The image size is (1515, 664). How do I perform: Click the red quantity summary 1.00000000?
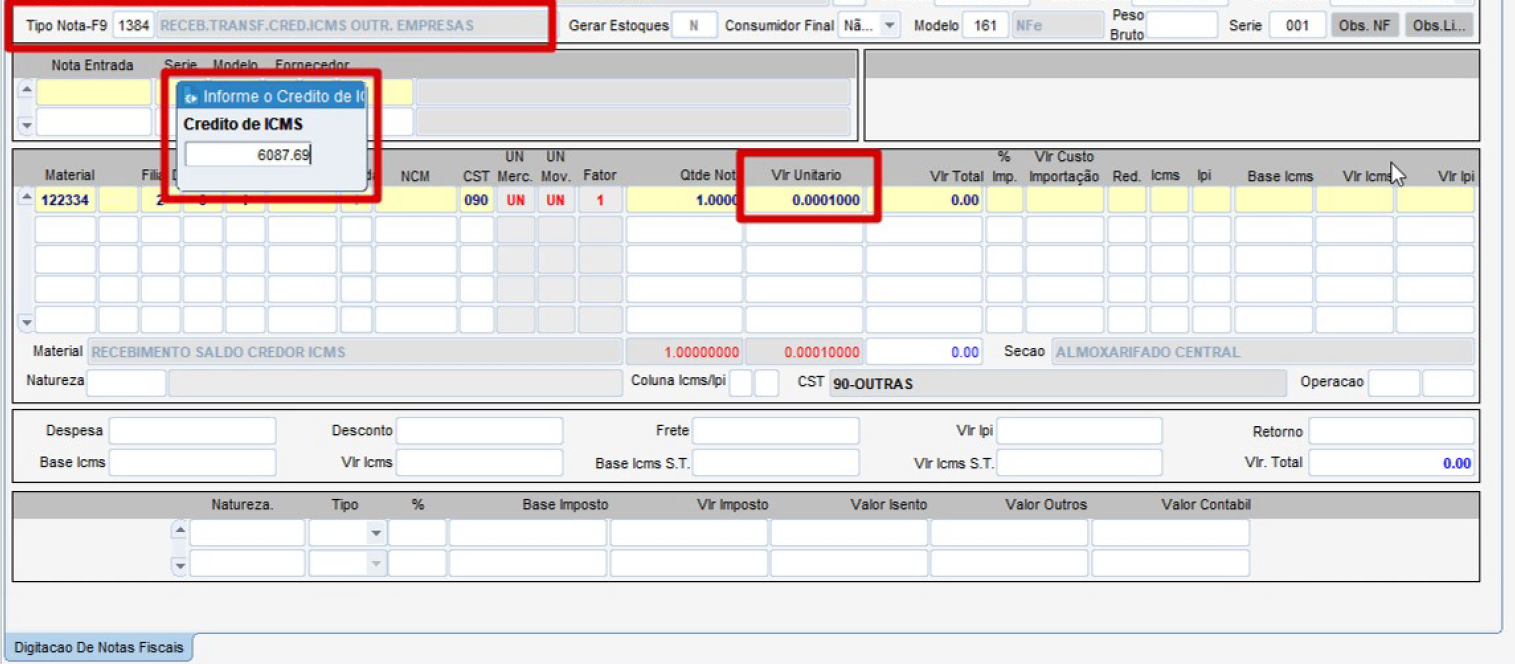coord(684,352)
